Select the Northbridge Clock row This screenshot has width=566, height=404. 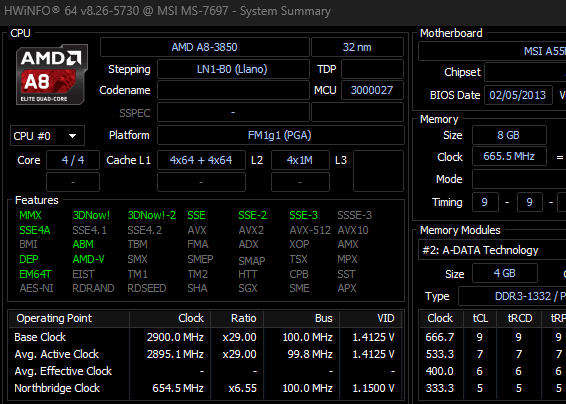point(206,388)
